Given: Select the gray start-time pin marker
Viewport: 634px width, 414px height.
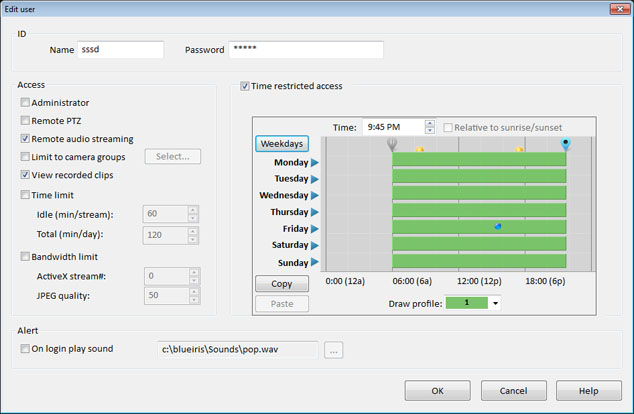Looking at the screenshot, I should (392, 145).
